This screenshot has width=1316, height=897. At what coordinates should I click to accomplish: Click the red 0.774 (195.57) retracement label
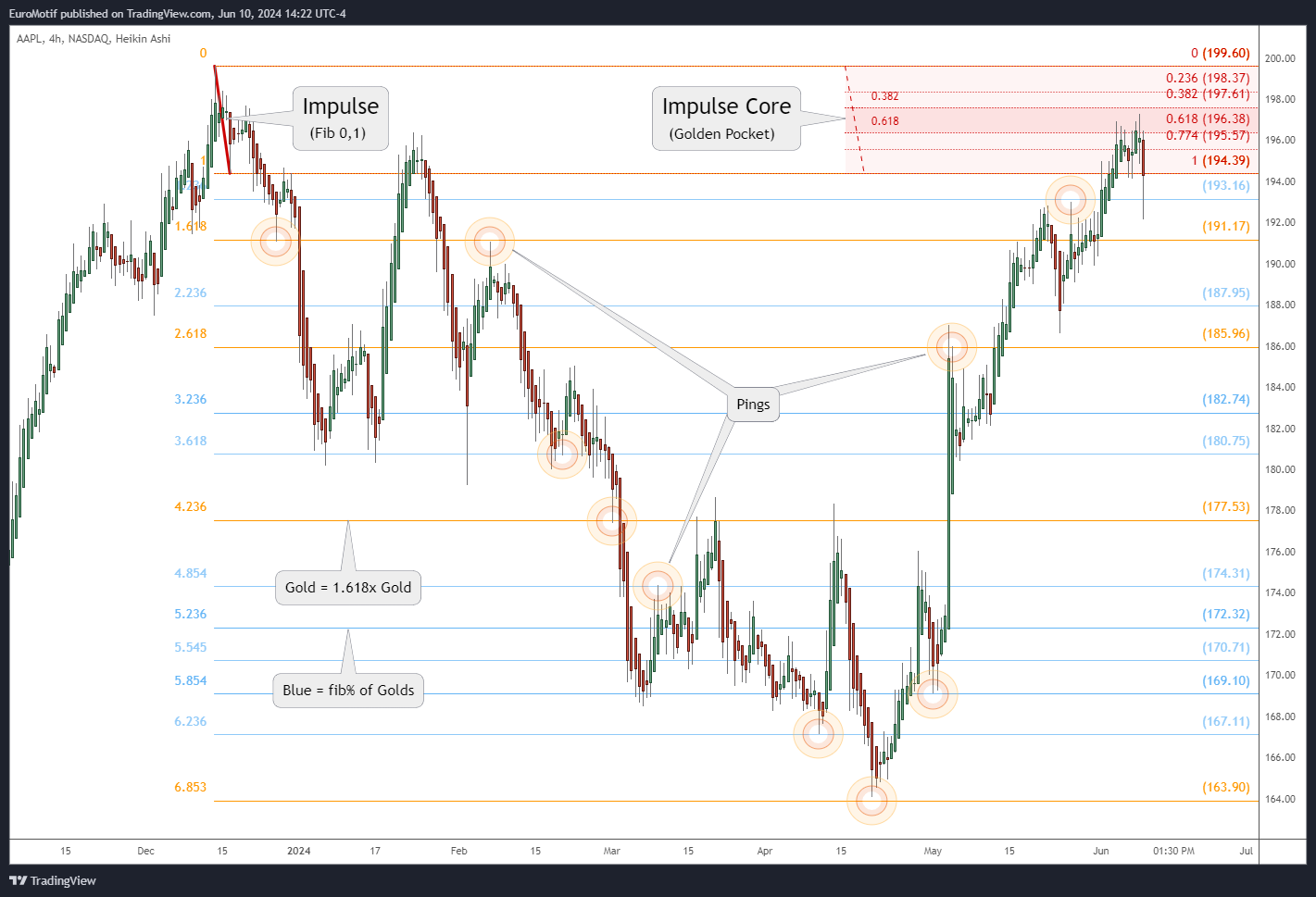tap(1208, 135)
